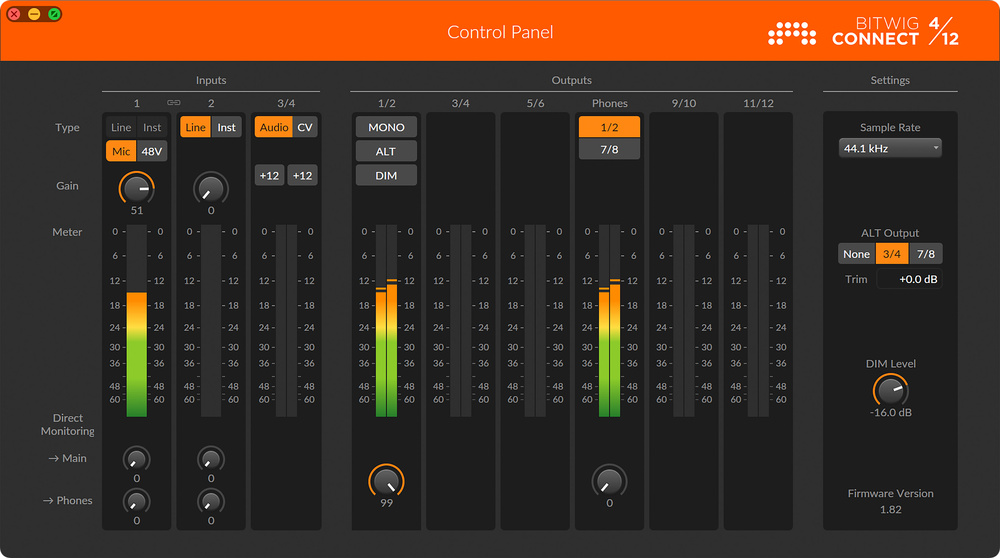Toggle MONO on Output 1/2
The image size is (1000, 558).
[386, 127]
